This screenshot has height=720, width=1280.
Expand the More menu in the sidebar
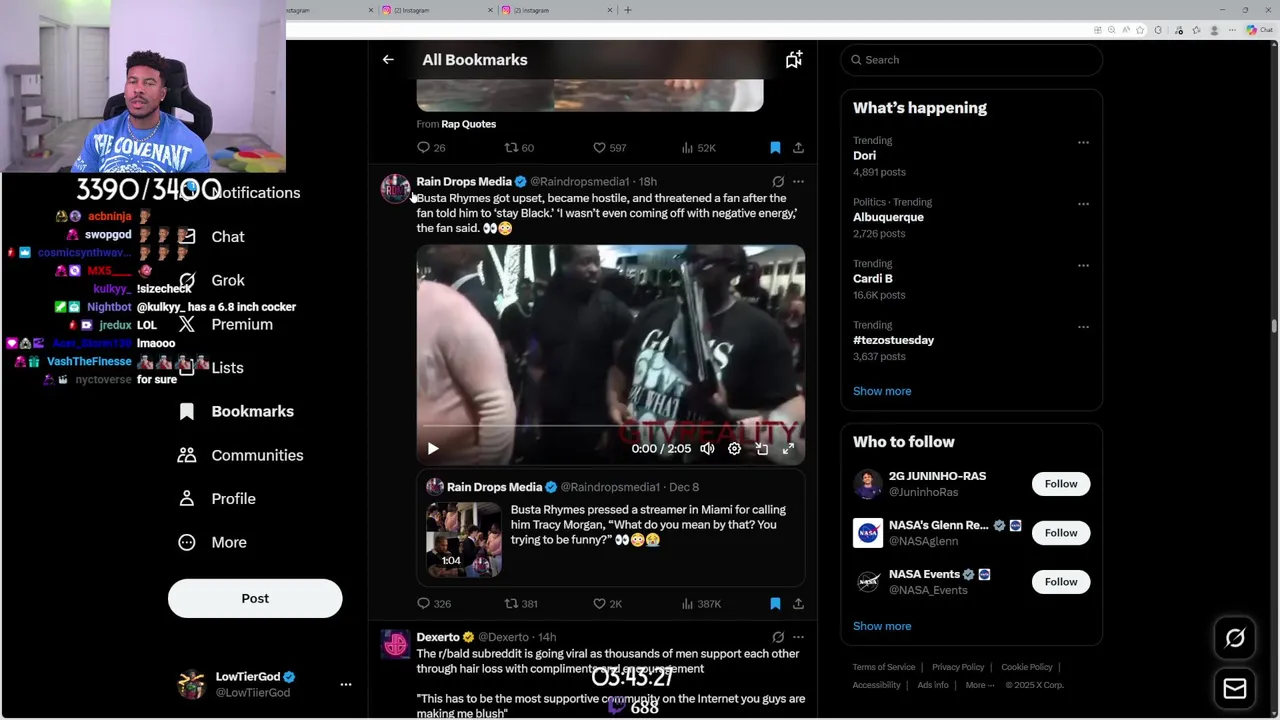pyautogui.click(x=212, y=542)
